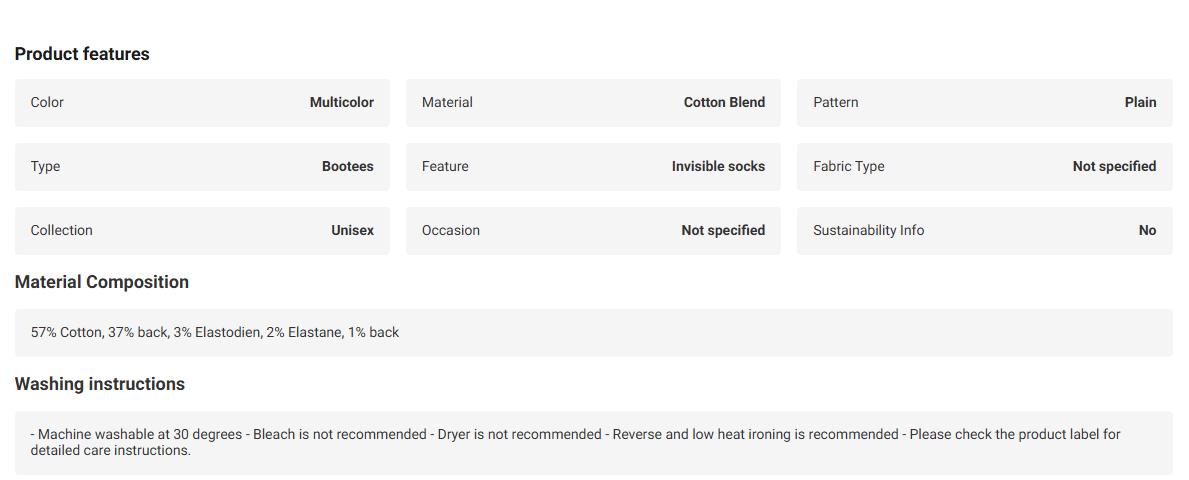Click the 57% Cotton composition text
1189x480 pixels.
point(215,332)
